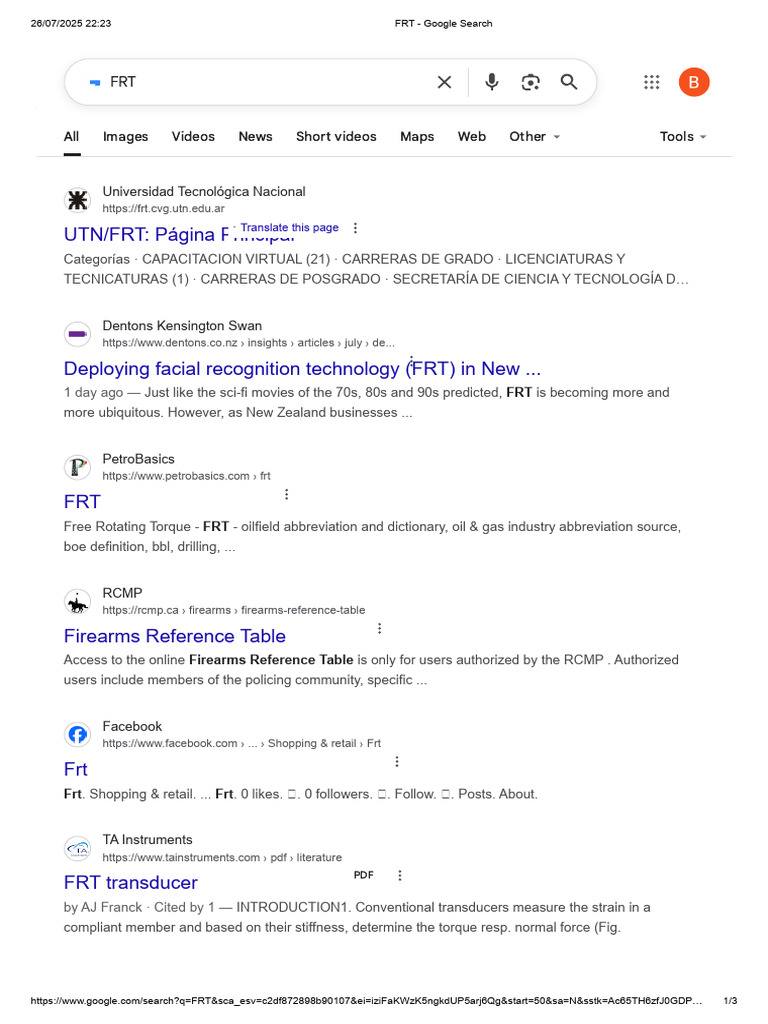The height and width of the screenshot is (1024, 768).
Task: Expand the Other search filter dropdown
Action: [535, 136]
